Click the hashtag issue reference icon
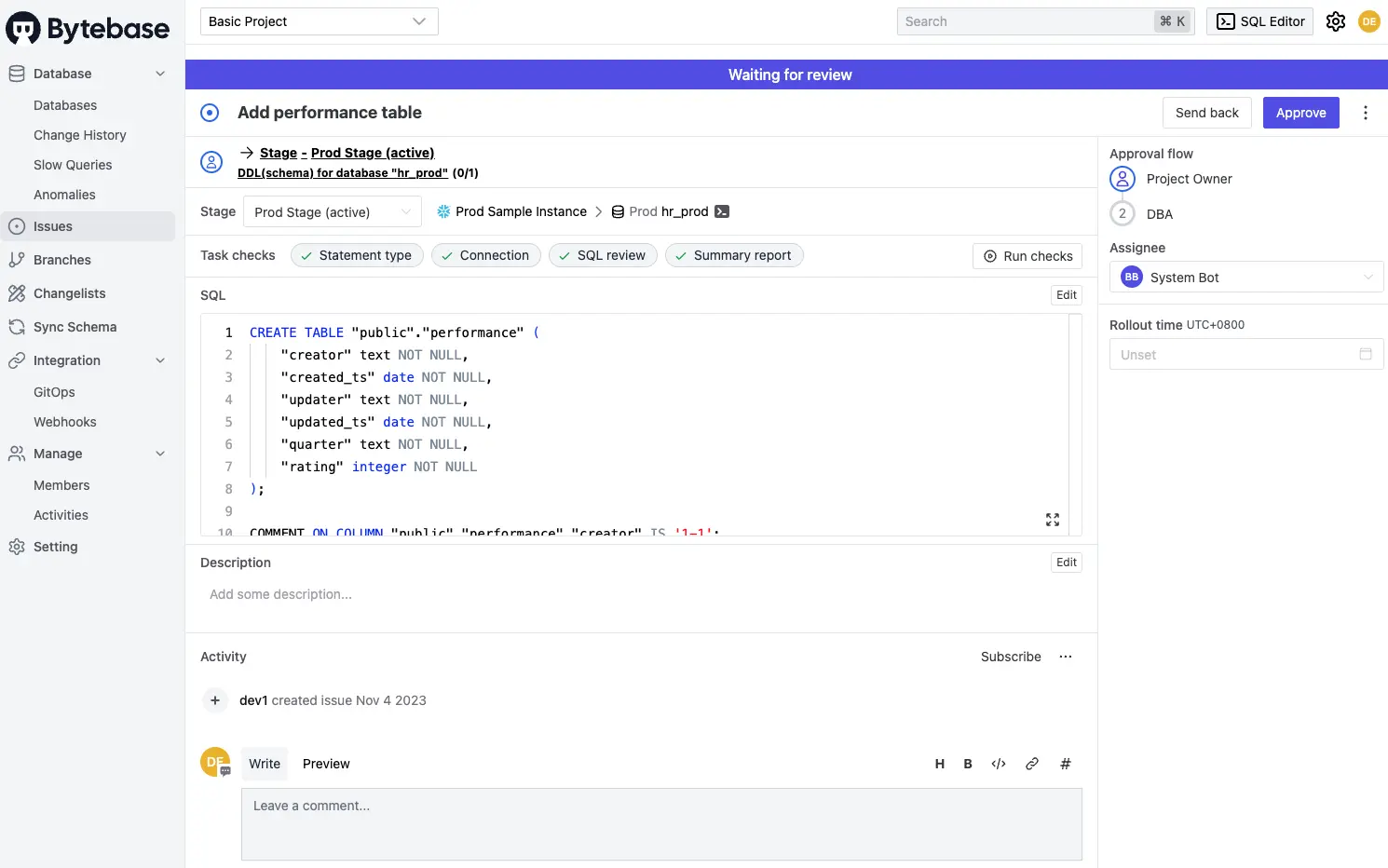Image resolution: width=1388 pixels, height=868 pixels. coord(1065,764)
